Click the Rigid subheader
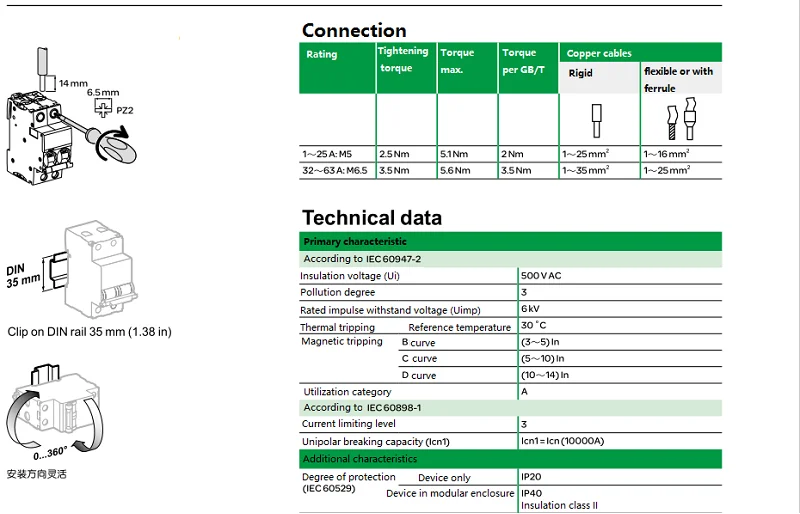 (599, 78)
